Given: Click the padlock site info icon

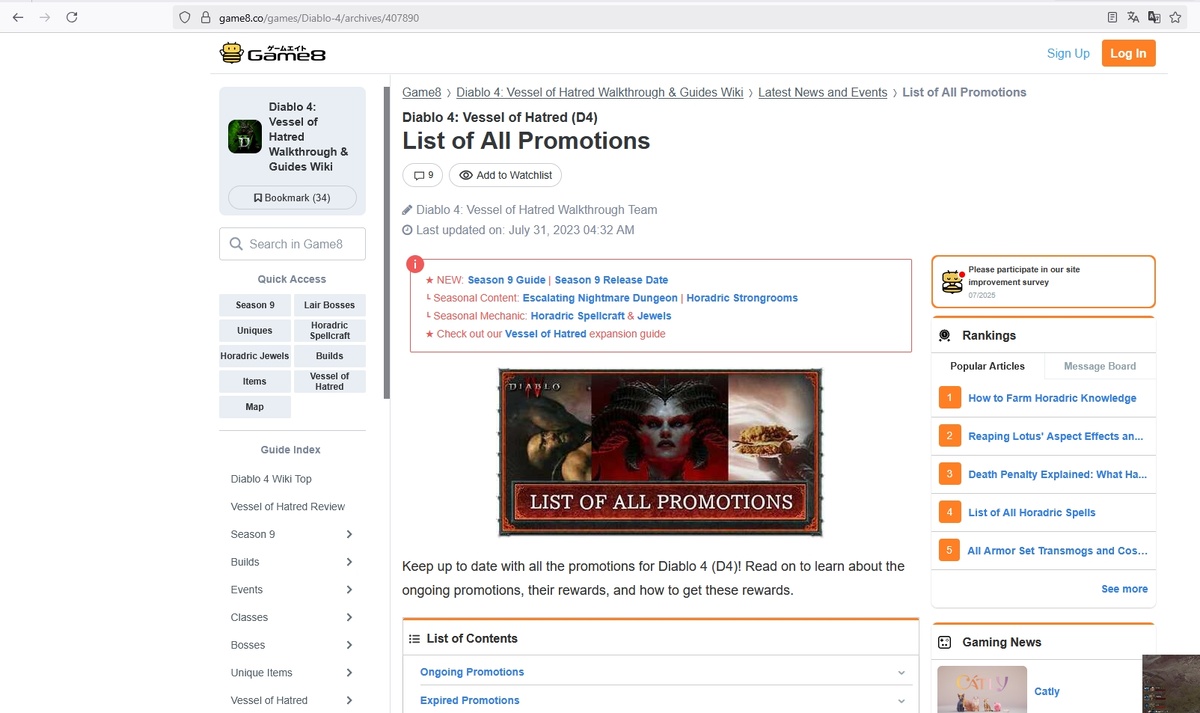Looking at the screenshot, I should pos(205,17).
